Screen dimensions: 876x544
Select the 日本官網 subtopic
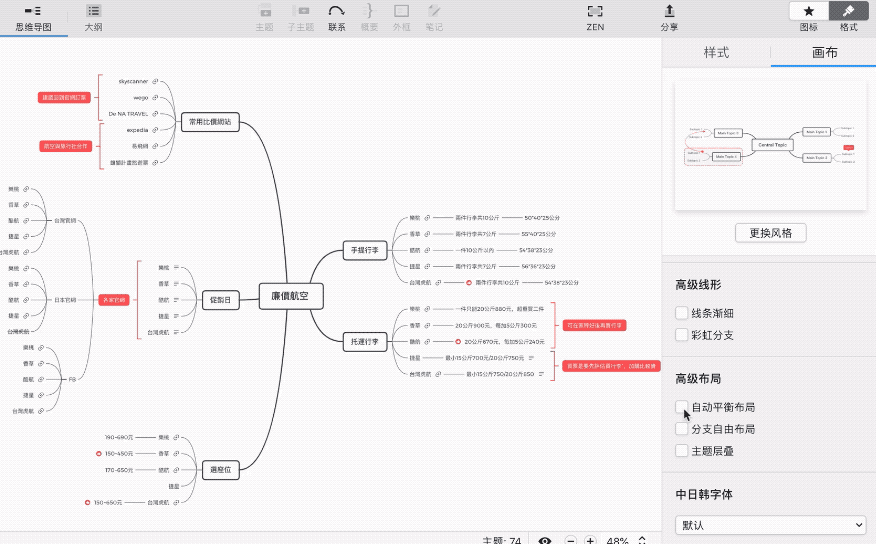pos(65,300)
